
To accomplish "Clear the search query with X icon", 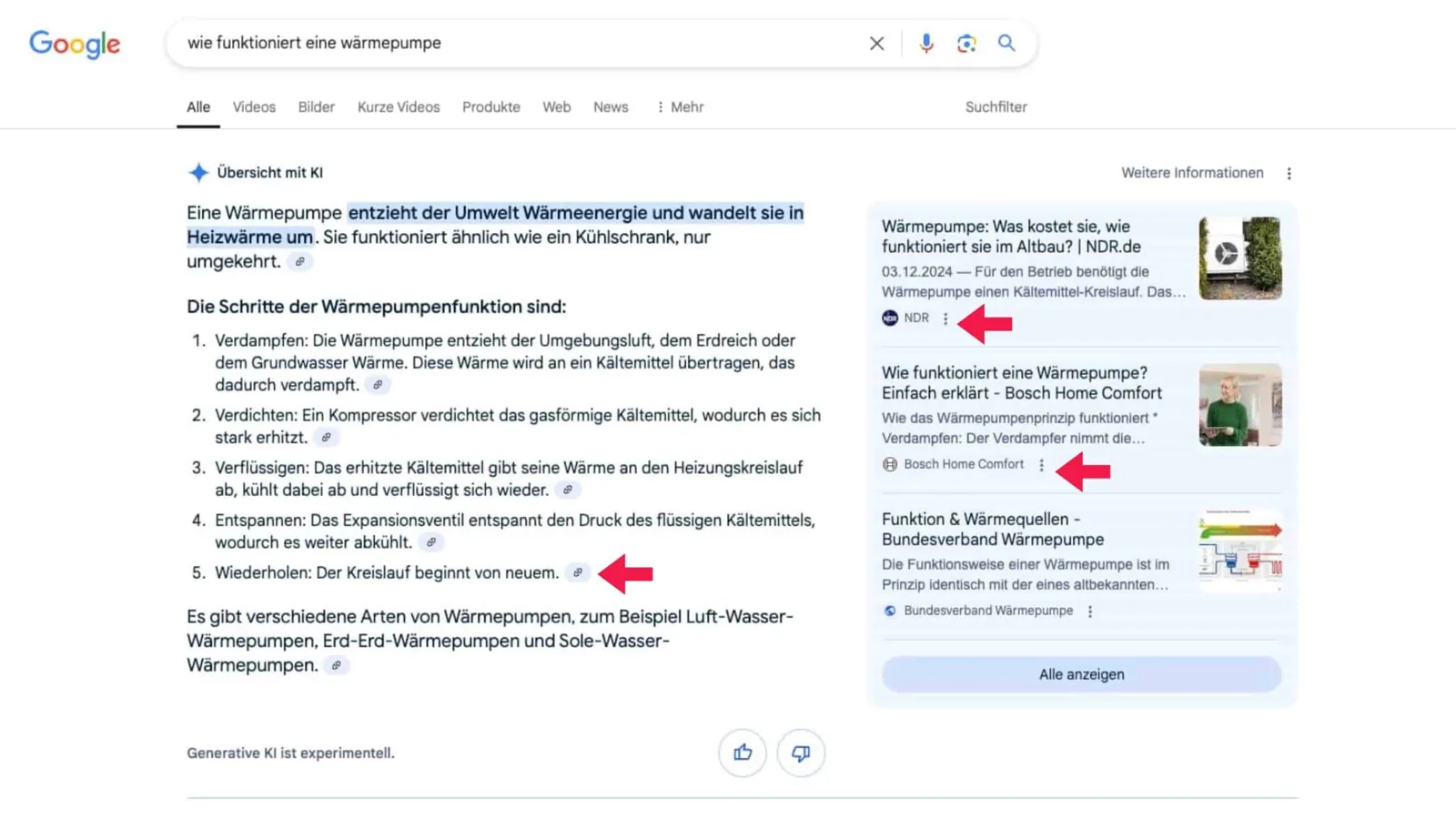I will click(x=876, y=43).
